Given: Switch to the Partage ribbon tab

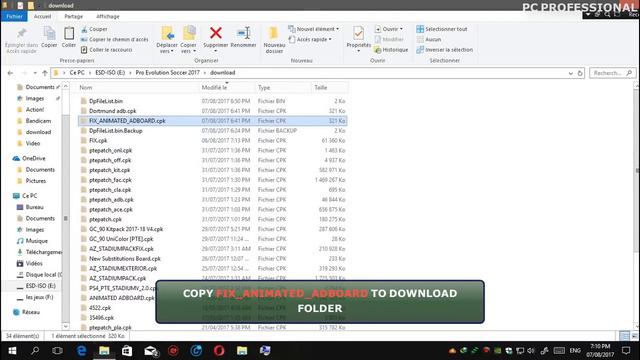Looking at the screenshot, I should [x=73, y=16].
